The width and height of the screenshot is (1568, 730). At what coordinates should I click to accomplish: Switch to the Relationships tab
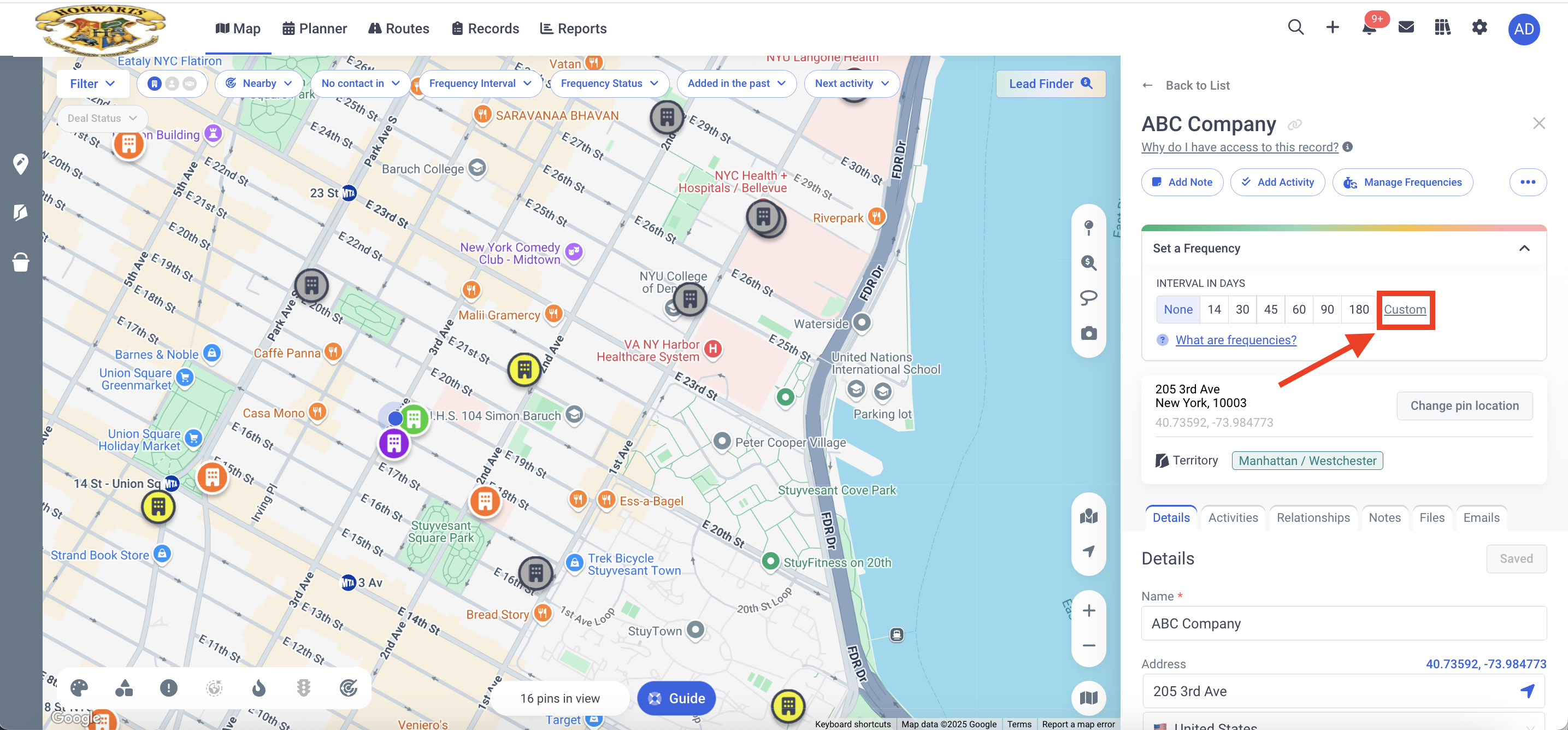pos(1313,517)
